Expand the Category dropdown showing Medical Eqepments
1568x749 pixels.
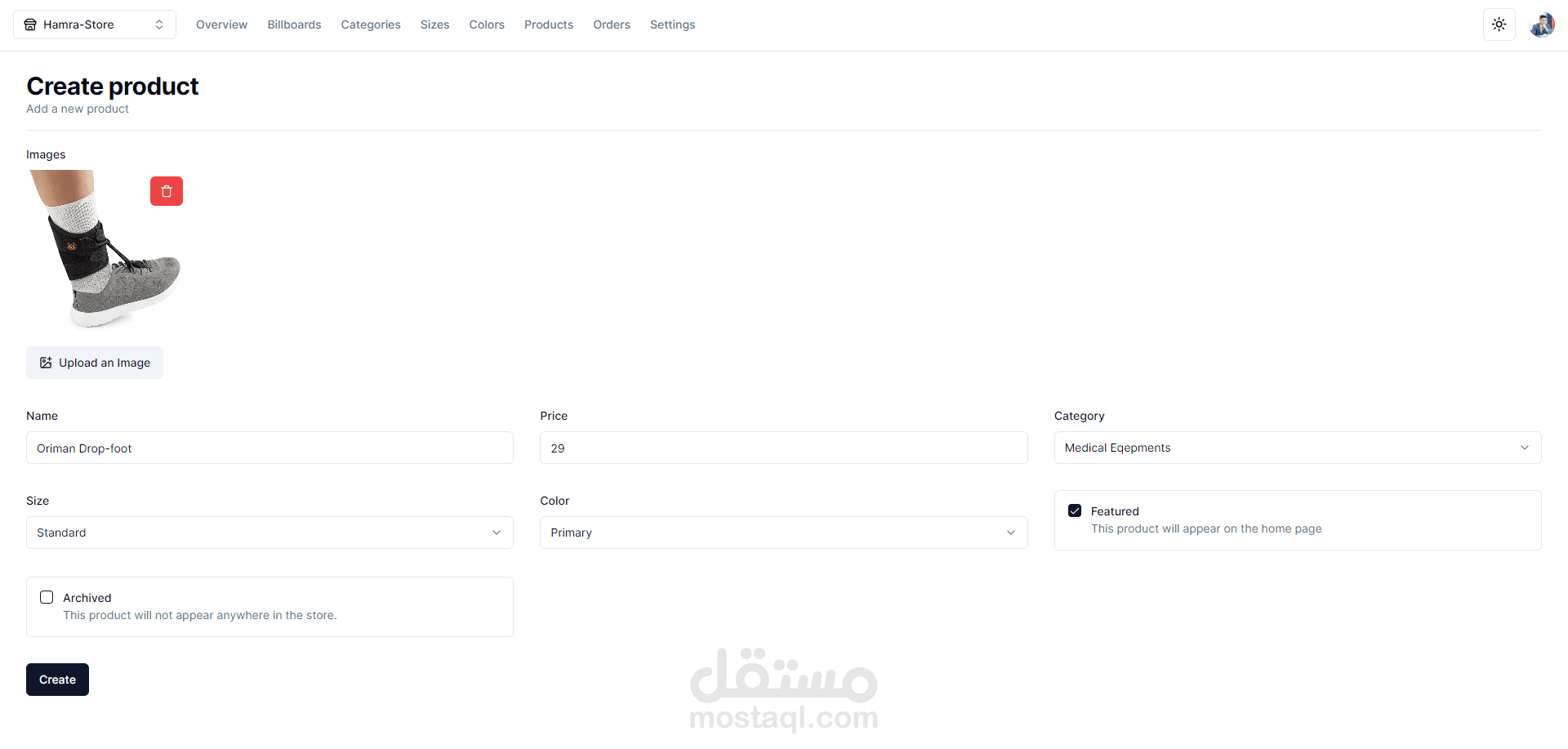click(x=1298, y=448)
